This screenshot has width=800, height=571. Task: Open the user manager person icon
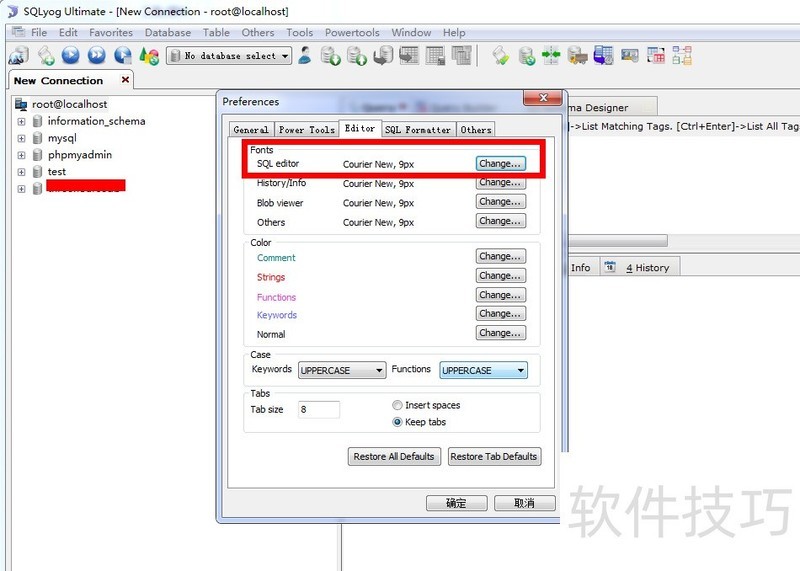(305, 55)
